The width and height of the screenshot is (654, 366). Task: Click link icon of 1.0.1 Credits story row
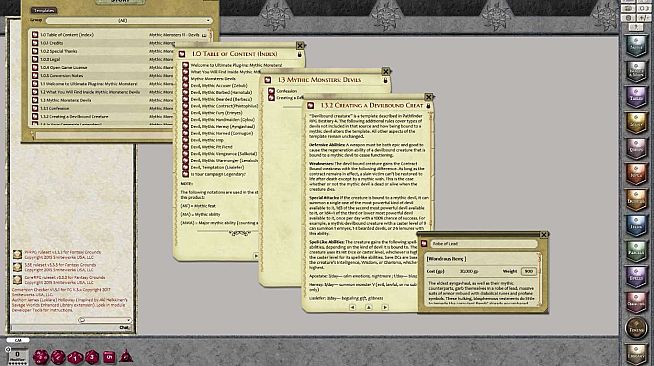click(x=35, y=43)
